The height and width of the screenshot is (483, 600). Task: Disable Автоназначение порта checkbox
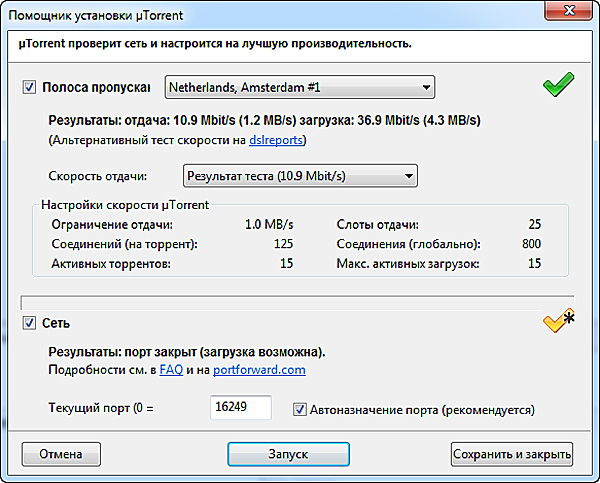(x=300, y=409)
